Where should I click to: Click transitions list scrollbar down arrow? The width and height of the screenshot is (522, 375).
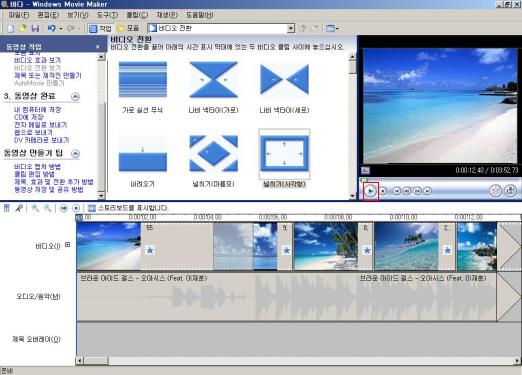click(352, 196)
